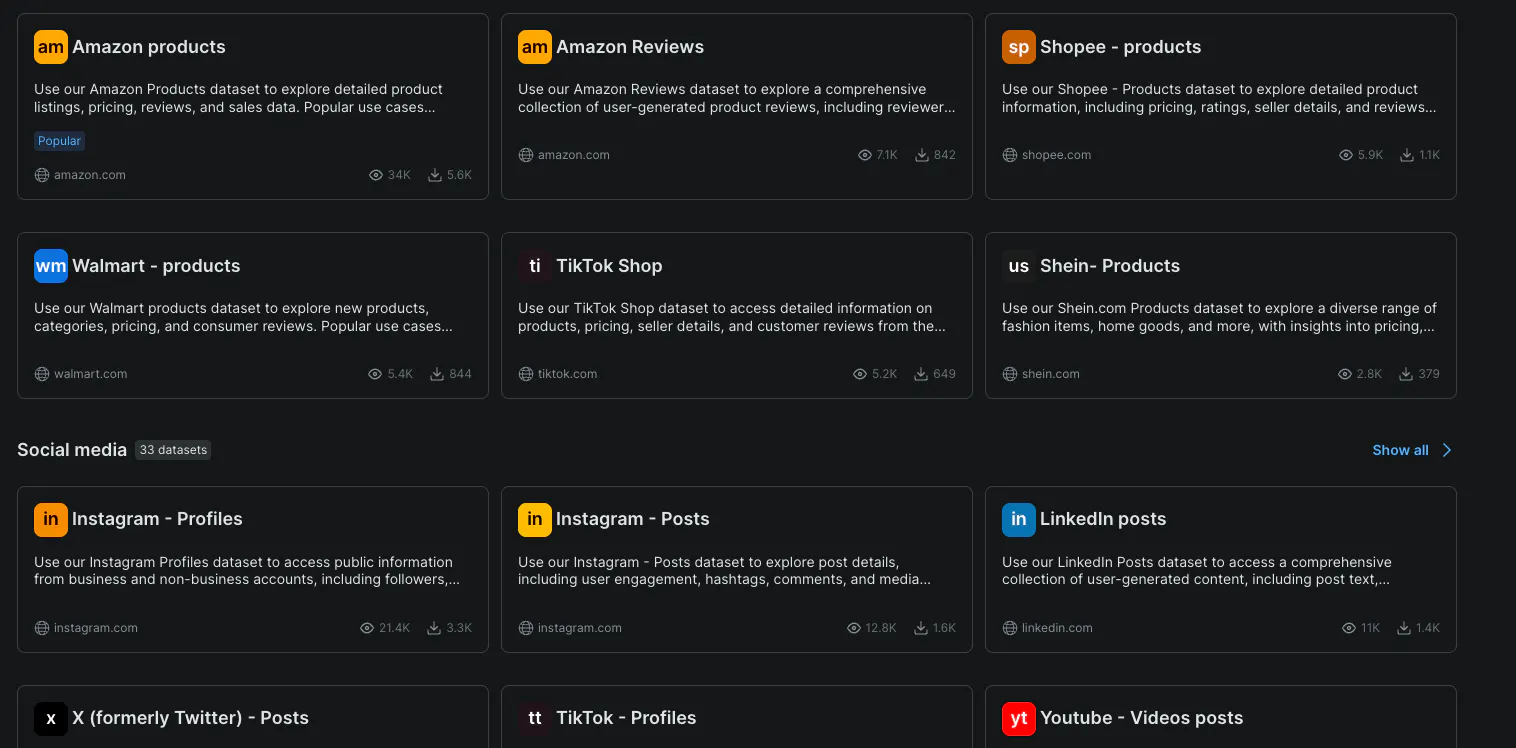Click the views eye icon on Instagram - Profiles card
Viewport: 1516px width, 748px height.
click(x=367, y=628)
